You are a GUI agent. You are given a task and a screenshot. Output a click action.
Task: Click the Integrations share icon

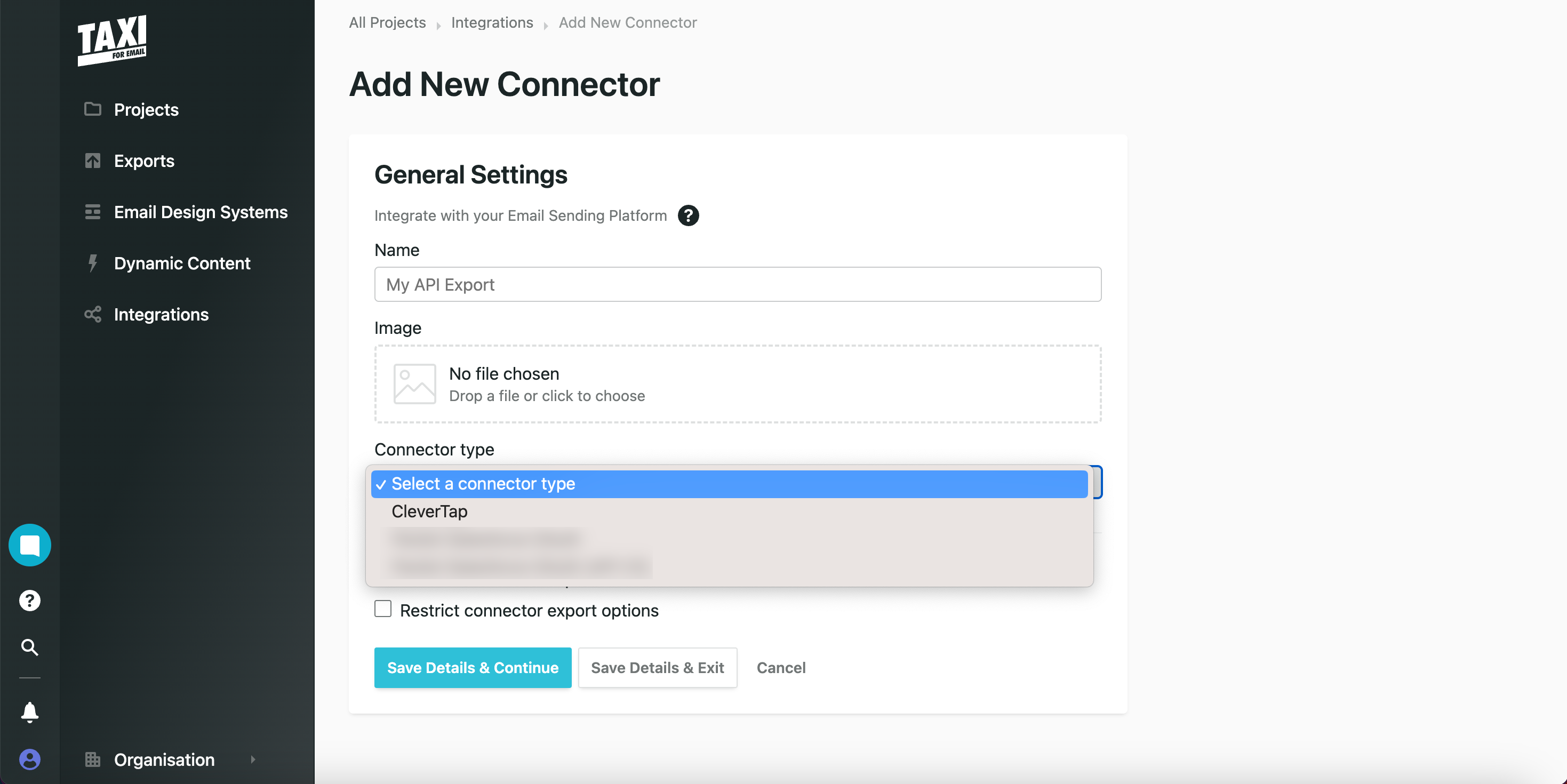(92, 315)
